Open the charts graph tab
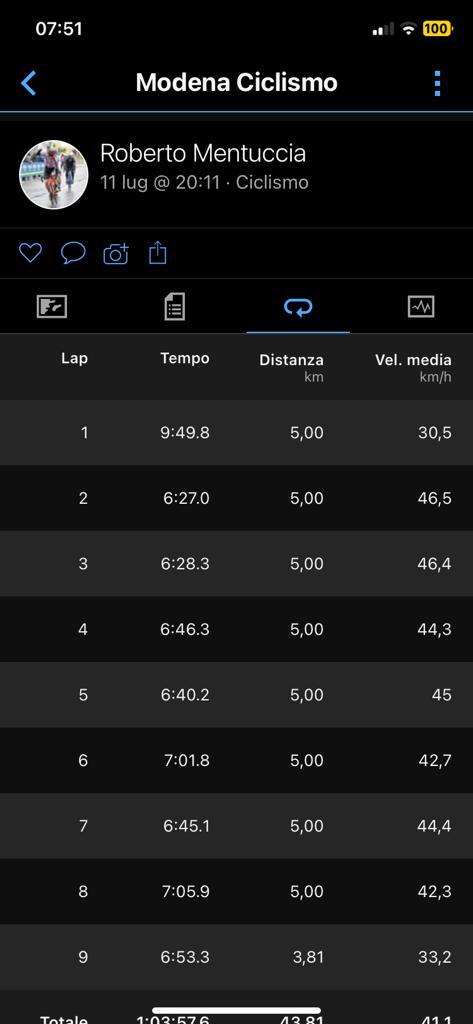This screenshot has width=473, height=1024. [421, 306]
